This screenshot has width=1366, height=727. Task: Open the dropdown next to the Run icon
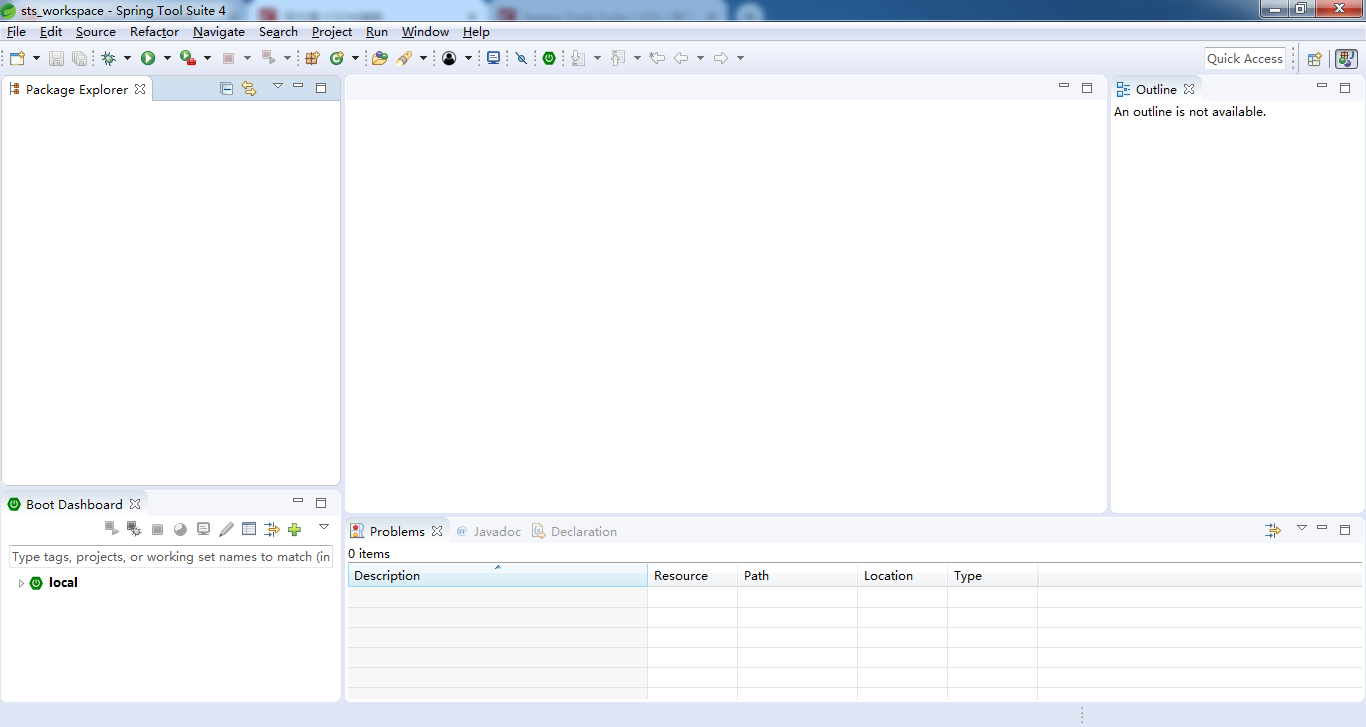click(x=168, y=57)
